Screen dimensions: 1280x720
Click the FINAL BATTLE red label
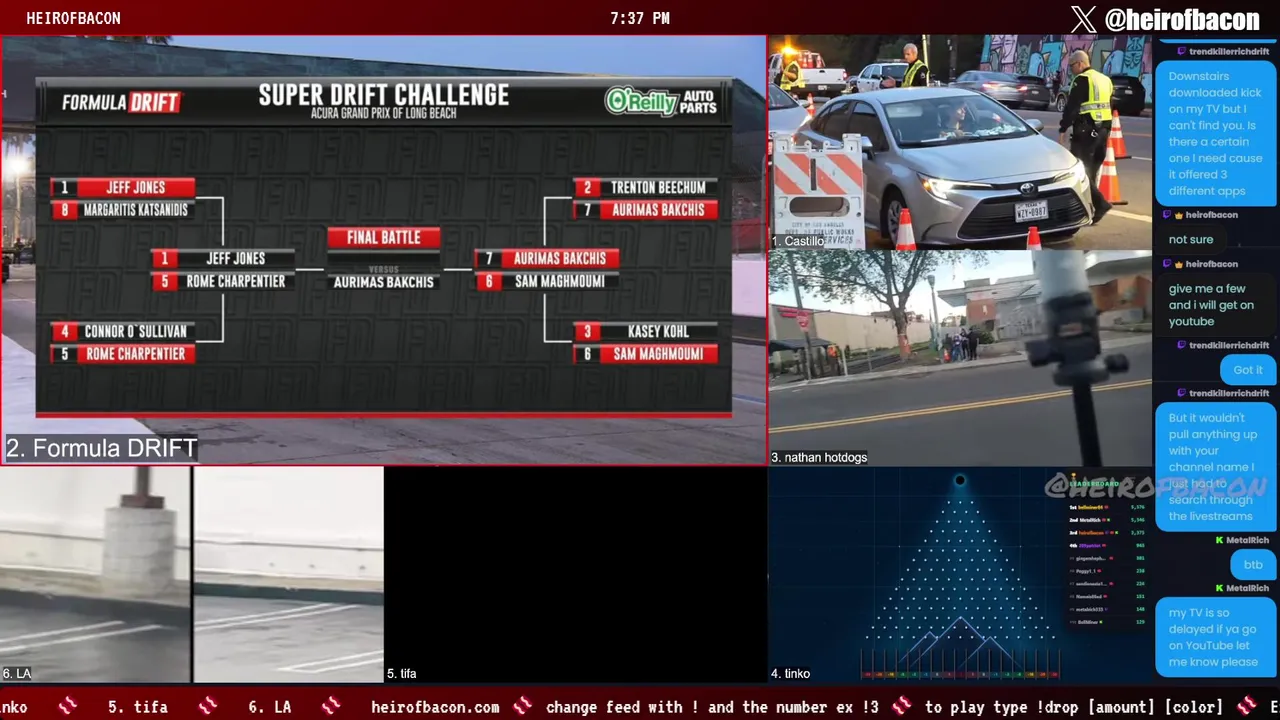384,237
